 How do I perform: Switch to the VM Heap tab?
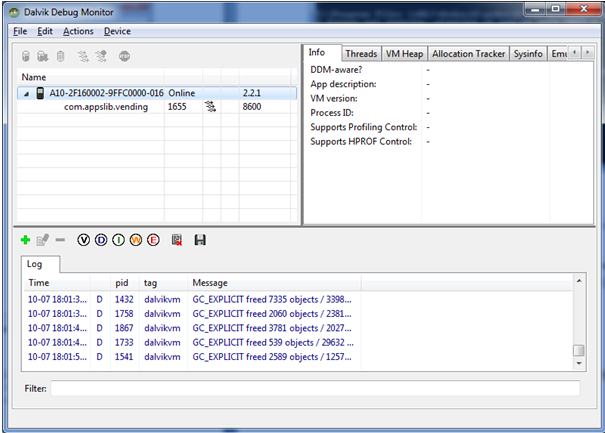point(404,54)
